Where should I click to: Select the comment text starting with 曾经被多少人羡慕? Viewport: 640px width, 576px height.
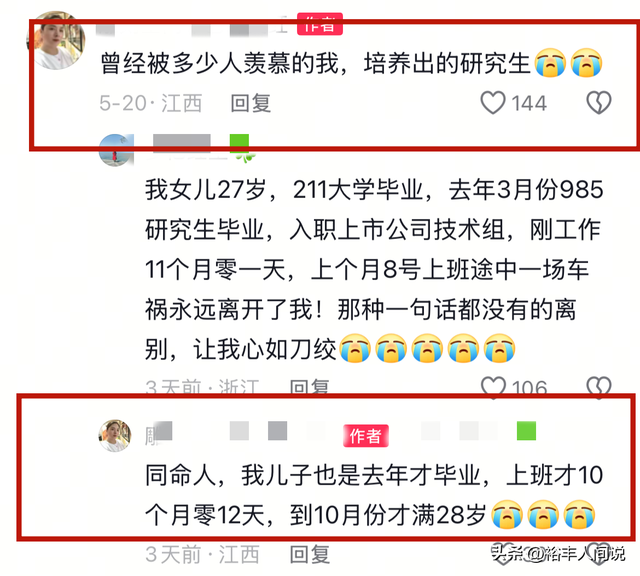pos(351,63)
